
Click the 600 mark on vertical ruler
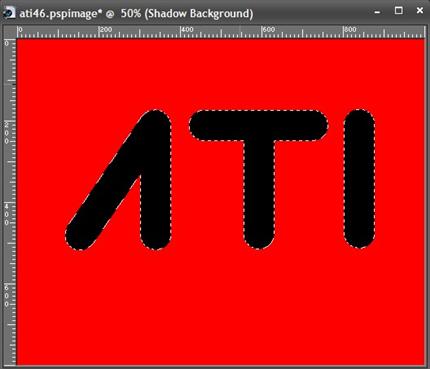tap(7, 296)
